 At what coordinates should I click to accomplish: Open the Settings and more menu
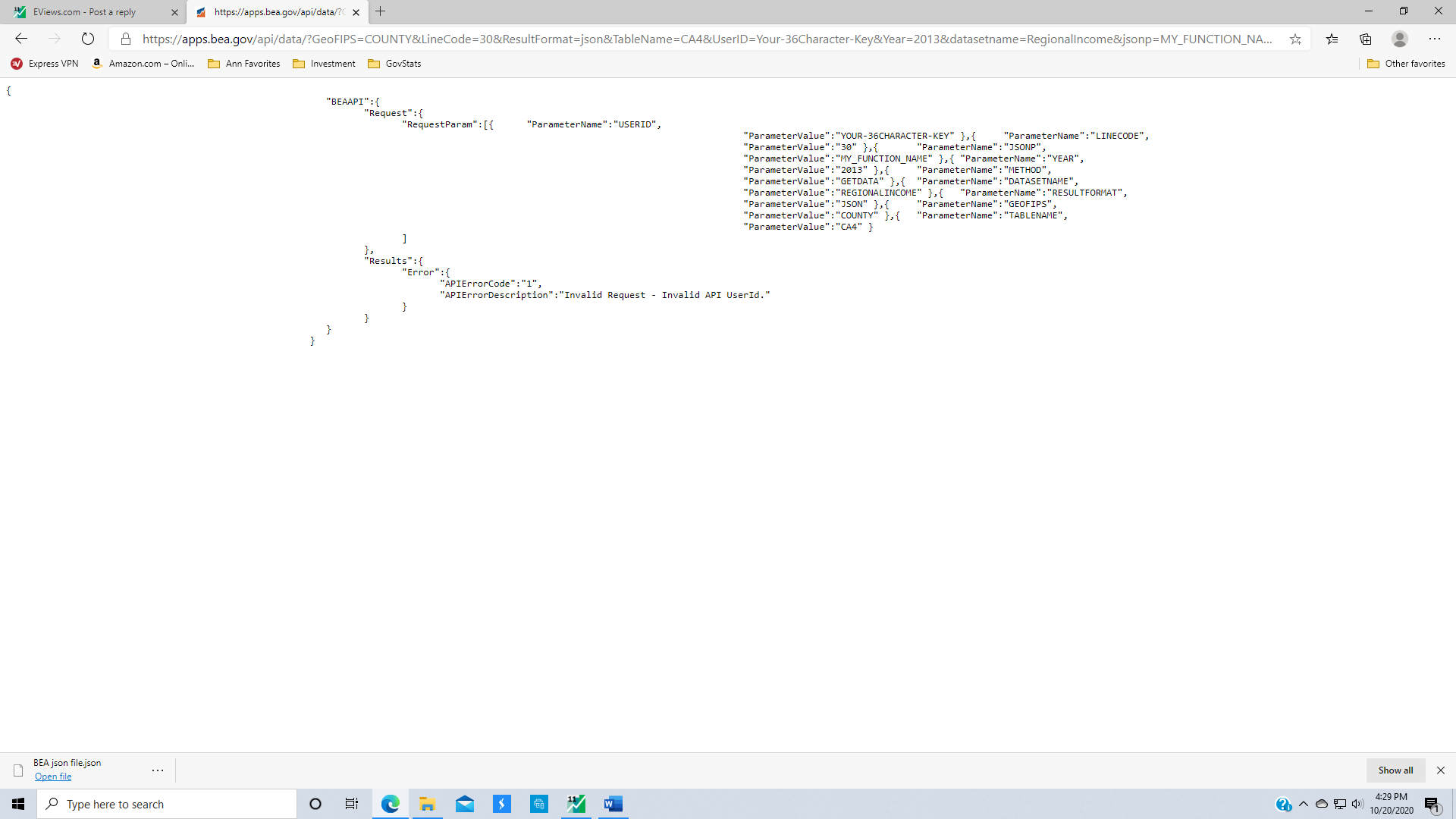point(1435,39)
